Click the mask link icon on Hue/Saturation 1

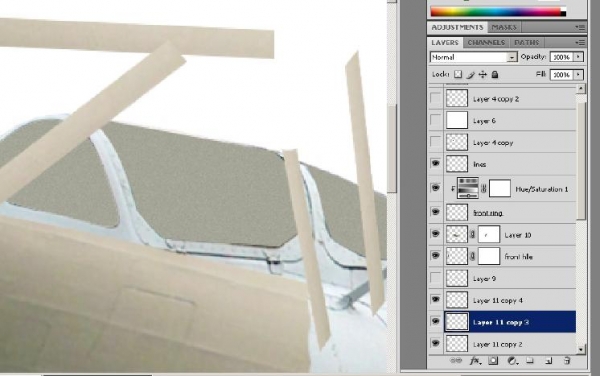point(484,189)
